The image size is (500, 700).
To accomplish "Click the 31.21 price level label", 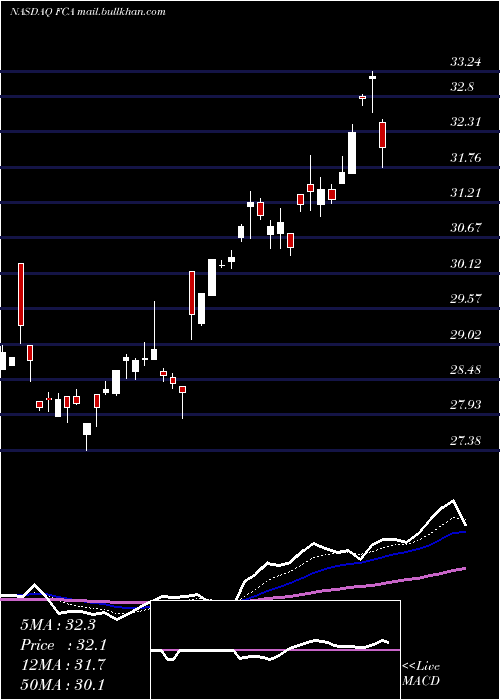I will coord(466,192).
